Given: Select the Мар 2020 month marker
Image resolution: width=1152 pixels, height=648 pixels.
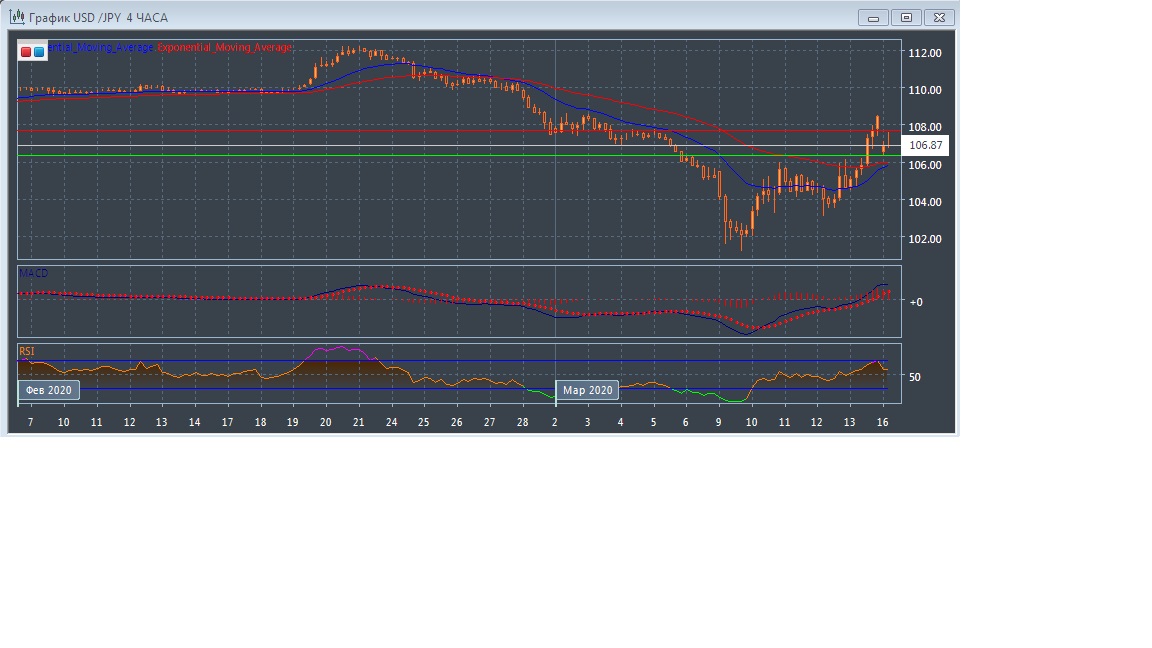Looking at the screenshot, I should 587,390.
